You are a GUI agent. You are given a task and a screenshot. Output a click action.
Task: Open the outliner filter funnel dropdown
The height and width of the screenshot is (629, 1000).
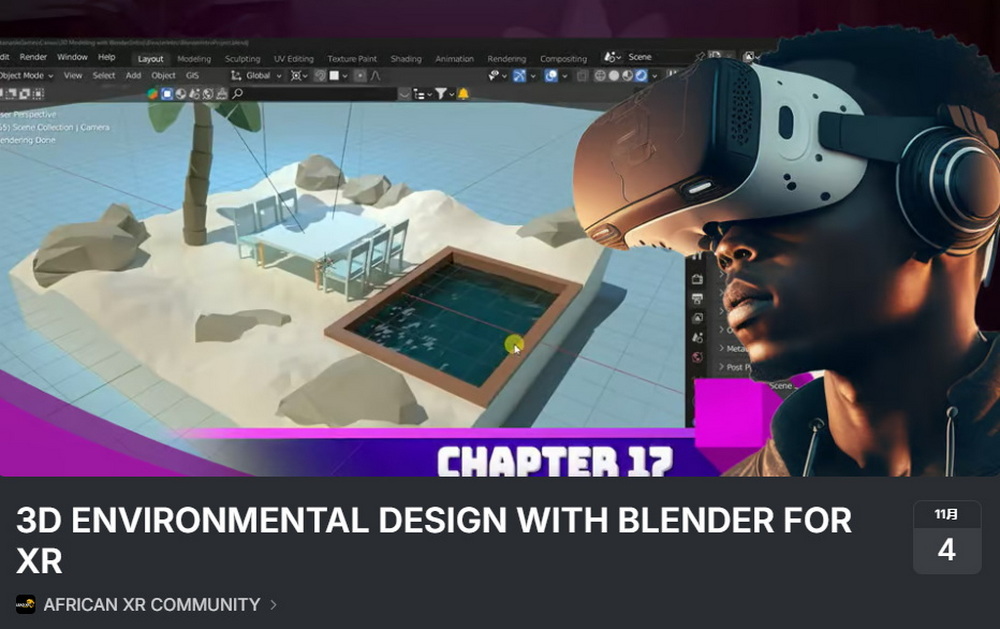(443, 94)
